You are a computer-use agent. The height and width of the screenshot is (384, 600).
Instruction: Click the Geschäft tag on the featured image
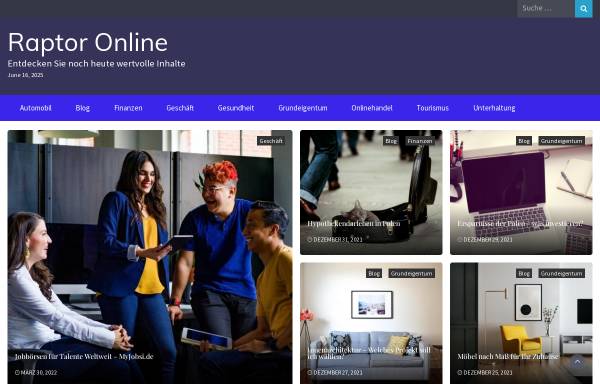[x=271, y=141]
